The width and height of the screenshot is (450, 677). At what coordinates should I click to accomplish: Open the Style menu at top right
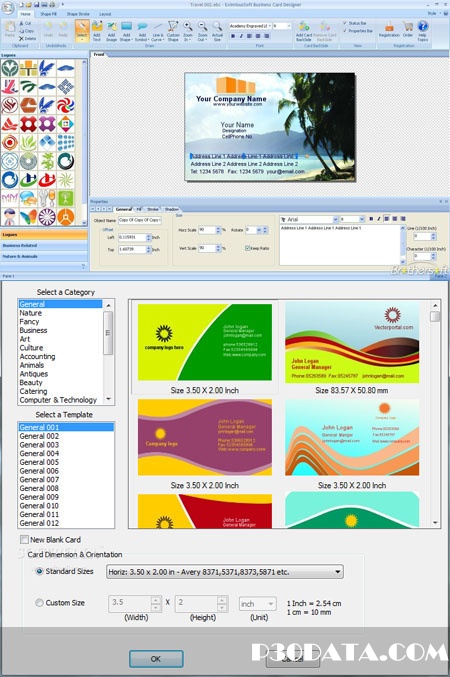(433, 13)
